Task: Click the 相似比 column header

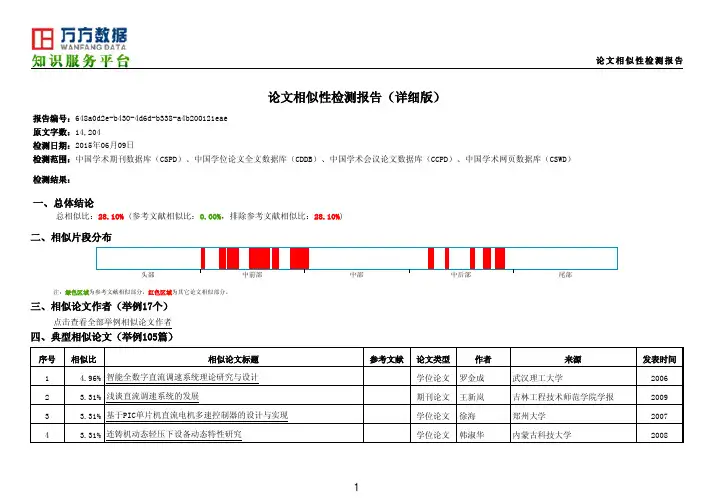Action: click(x=82, y=359)
